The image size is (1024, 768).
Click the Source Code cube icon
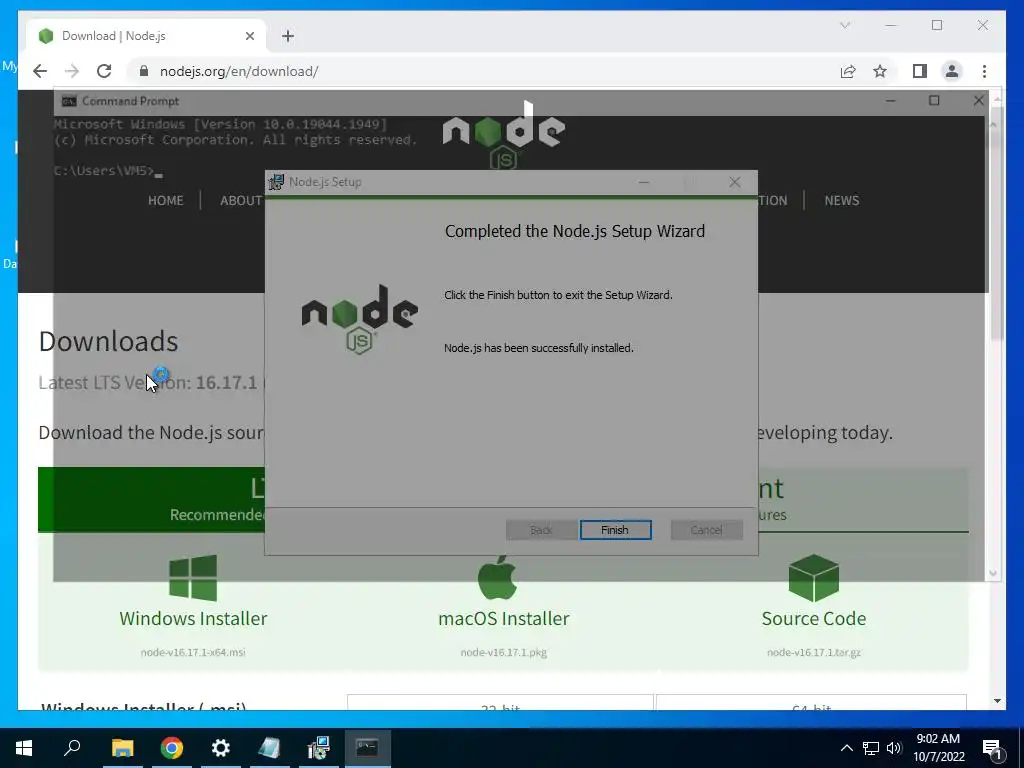point(814,578)
